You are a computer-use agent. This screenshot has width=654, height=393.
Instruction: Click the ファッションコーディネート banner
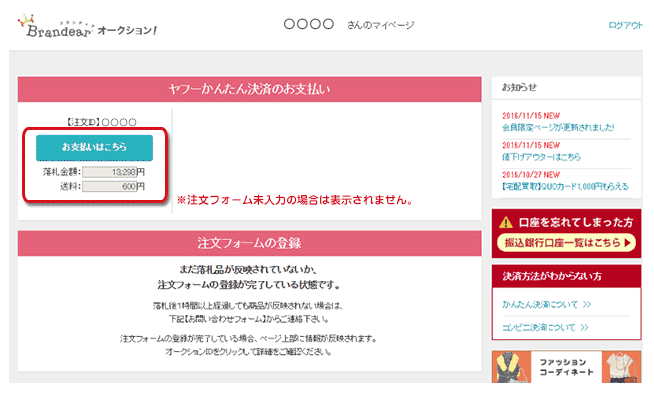[x=566, y=367]
